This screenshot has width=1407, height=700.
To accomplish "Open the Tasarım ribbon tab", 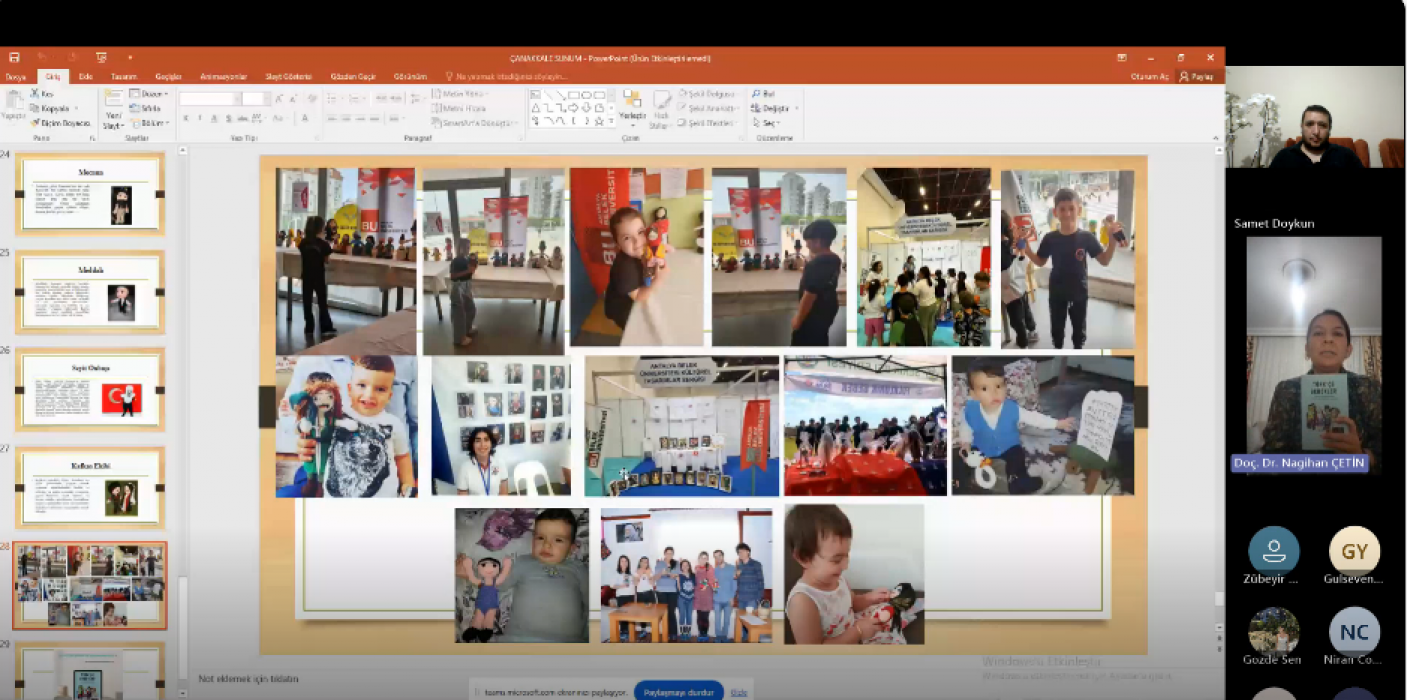I will 124,77.
